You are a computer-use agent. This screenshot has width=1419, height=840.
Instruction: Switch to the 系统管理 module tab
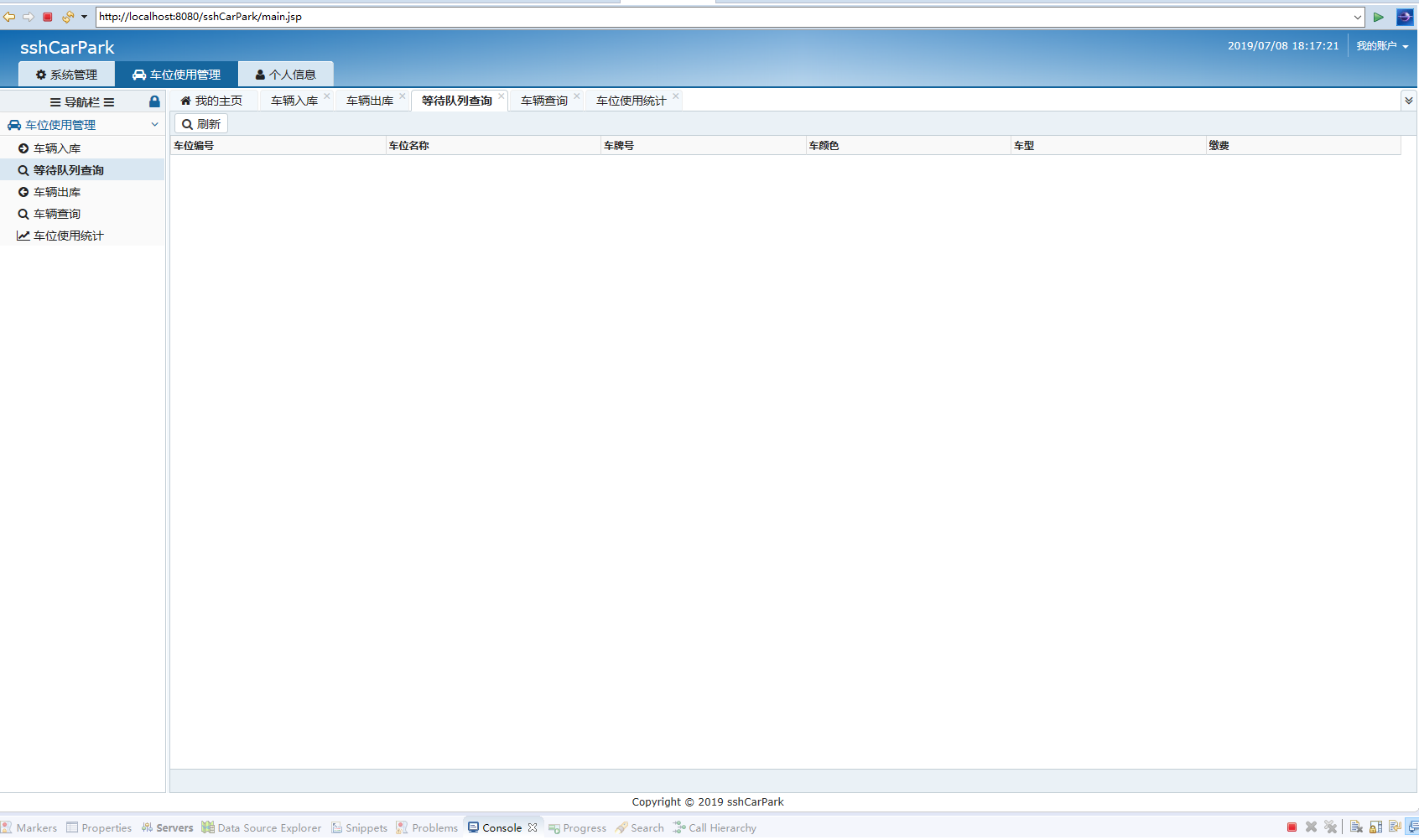click(x=66, y=75)
